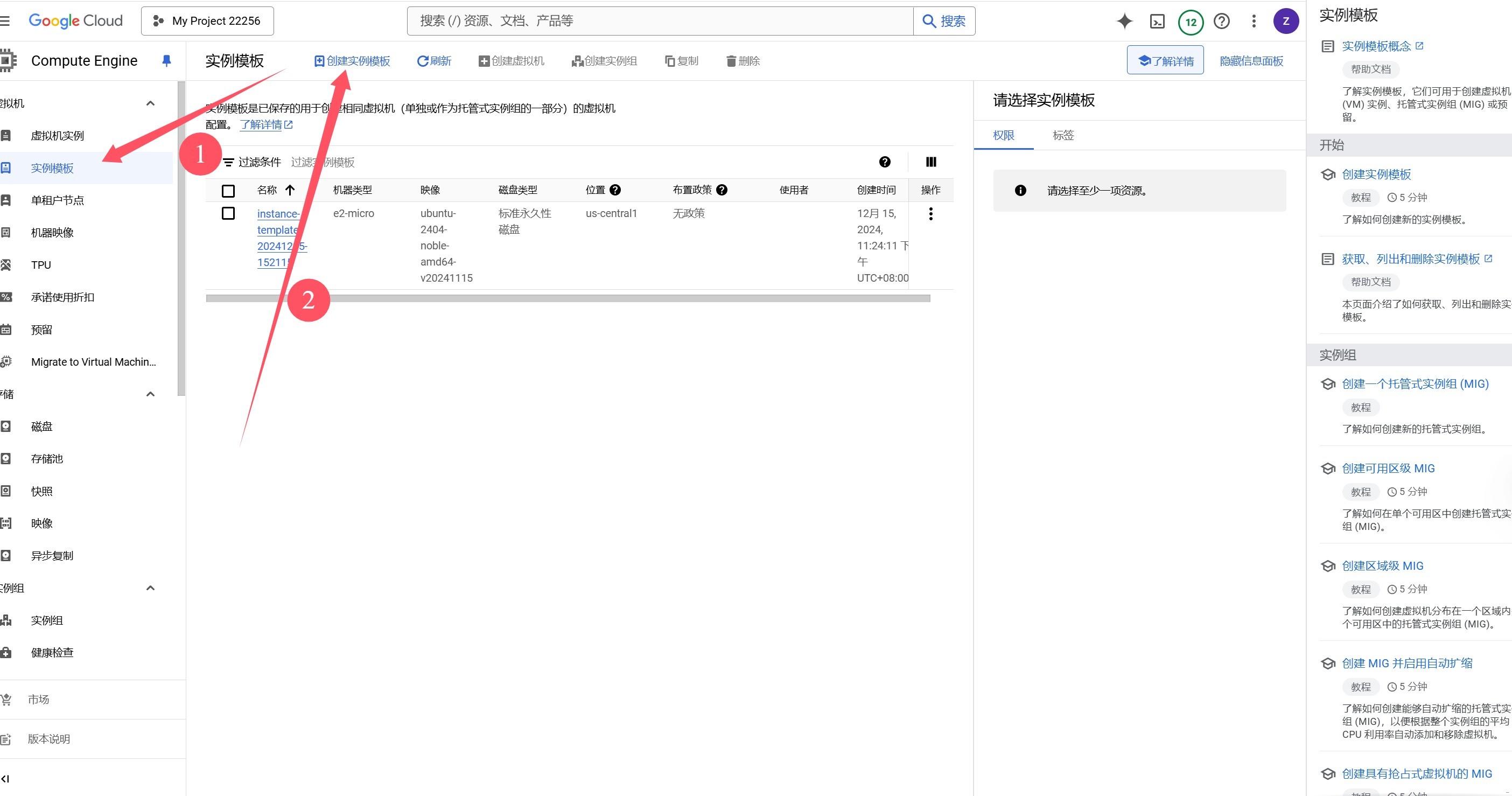
Task: Open the My Project 22256 project selector
Action: click(207, 21)
